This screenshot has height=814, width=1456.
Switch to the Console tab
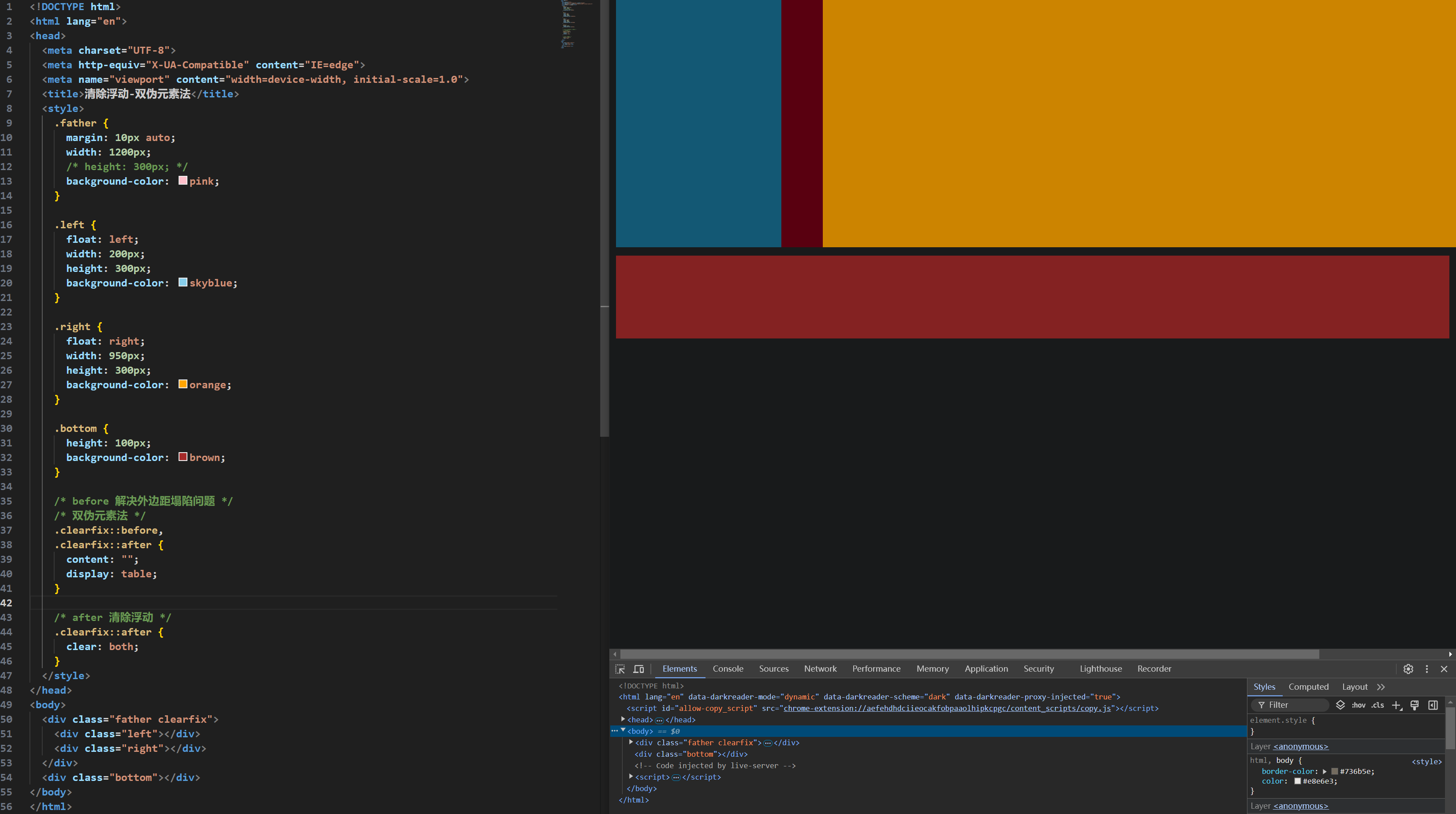pos(728,669)
